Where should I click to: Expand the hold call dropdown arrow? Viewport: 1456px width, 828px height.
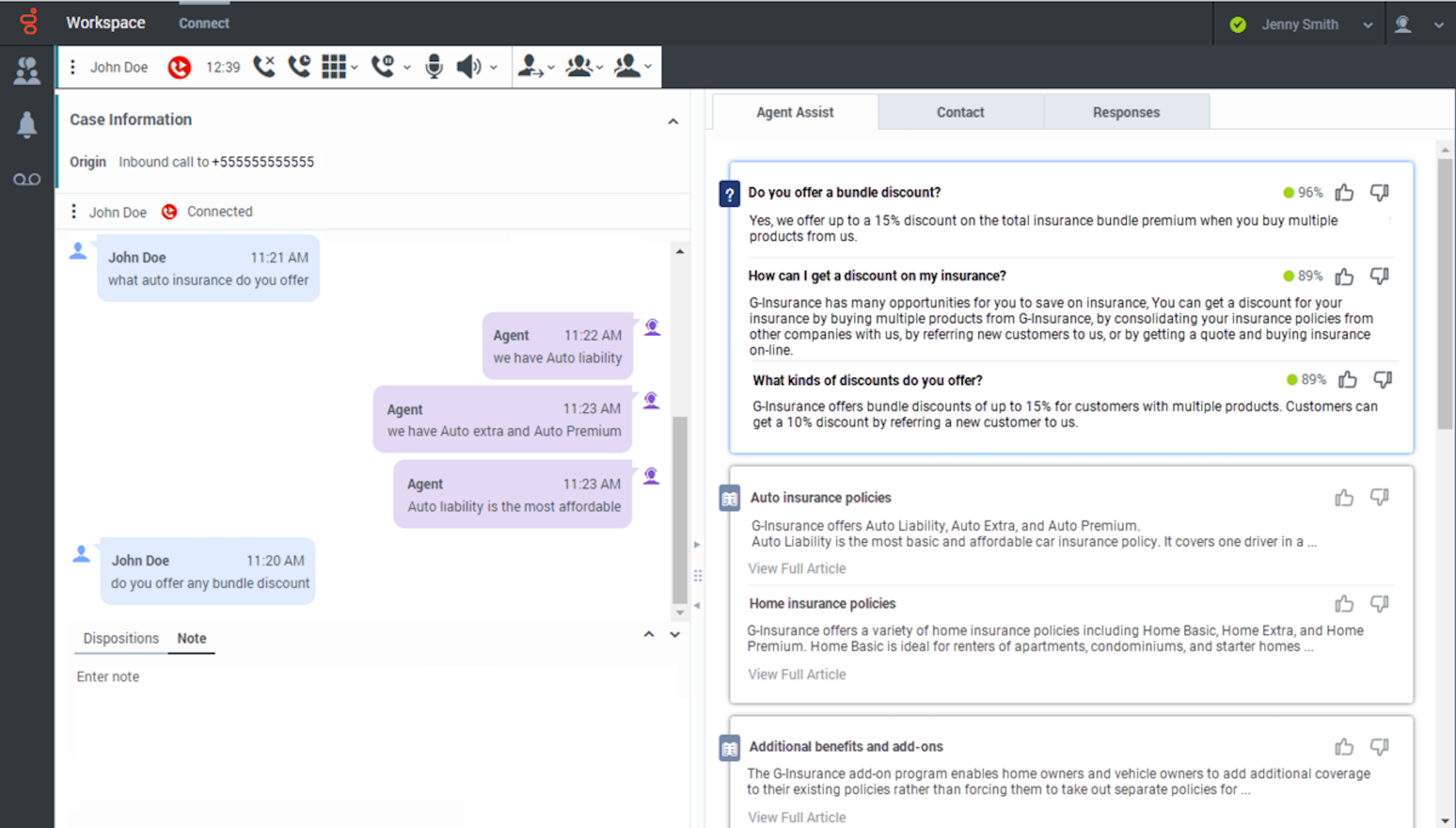point(407,68)
